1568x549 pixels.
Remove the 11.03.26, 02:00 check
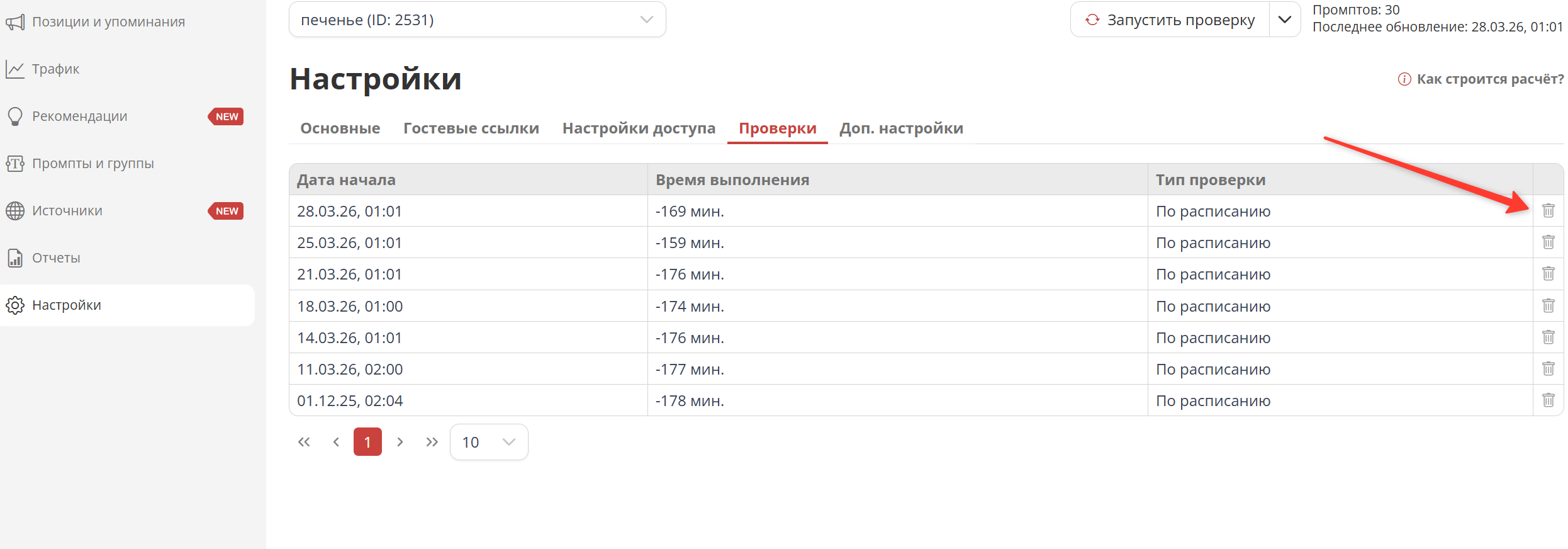click(x=1548, y=369)
